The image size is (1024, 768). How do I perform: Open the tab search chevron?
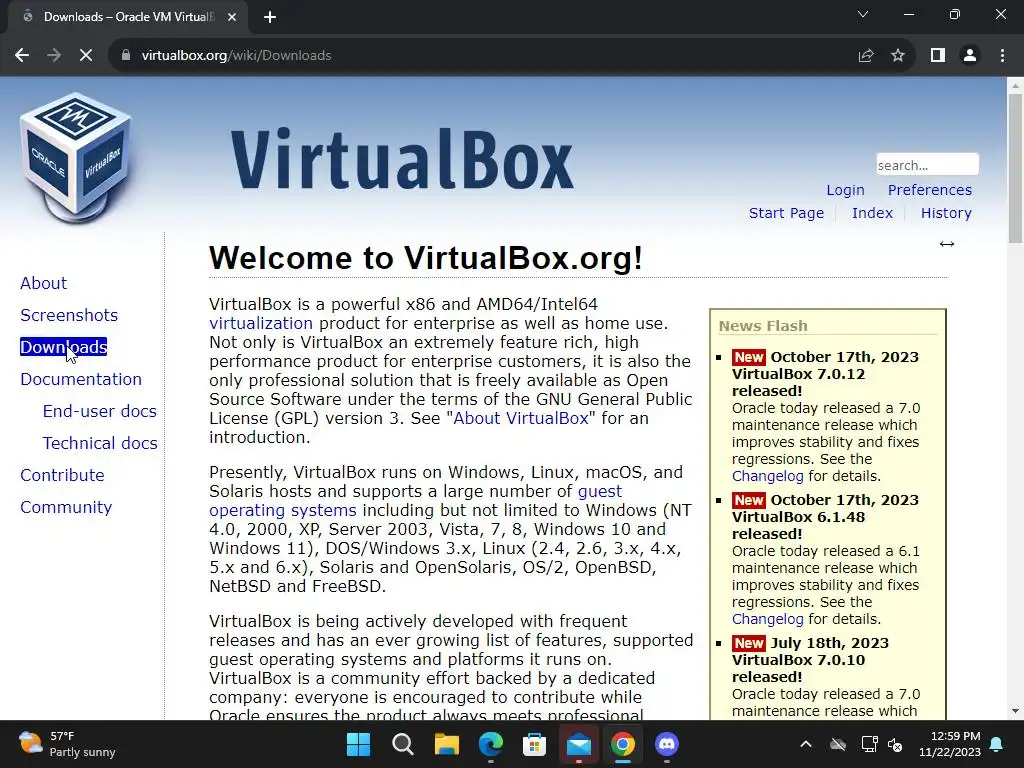point(863,14)
